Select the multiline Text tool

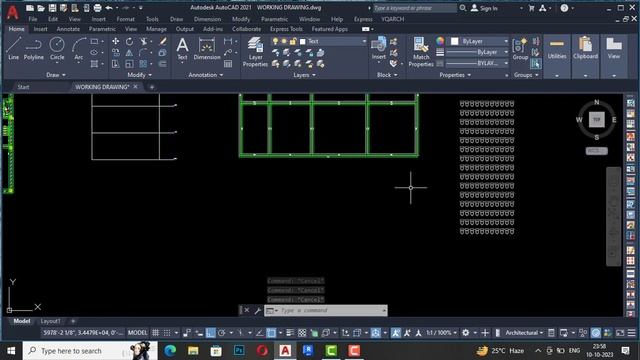click(182, 49)
